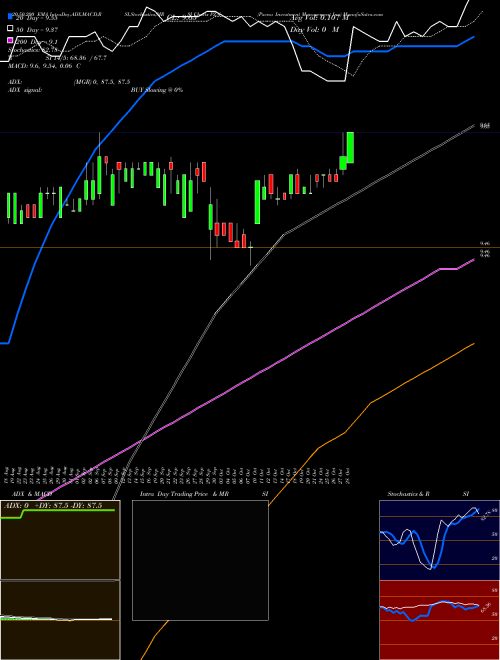Select the 'BUY Slowing @ 0%' text
The image size is (500, 660).
(157, 90)
